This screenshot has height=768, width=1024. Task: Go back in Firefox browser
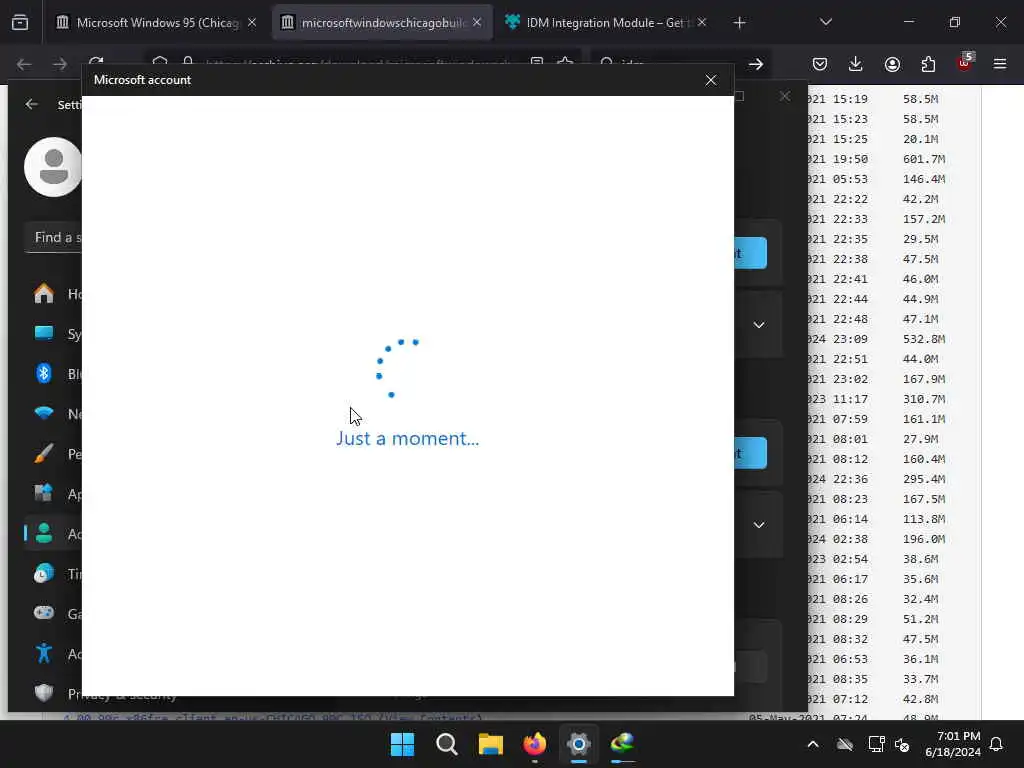pyautogui.click(x=24, y=64)
